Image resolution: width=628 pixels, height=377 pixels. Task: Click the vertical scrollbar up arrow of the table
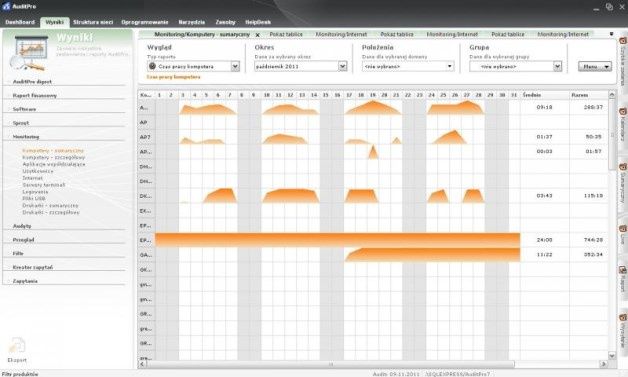point(612,95)
